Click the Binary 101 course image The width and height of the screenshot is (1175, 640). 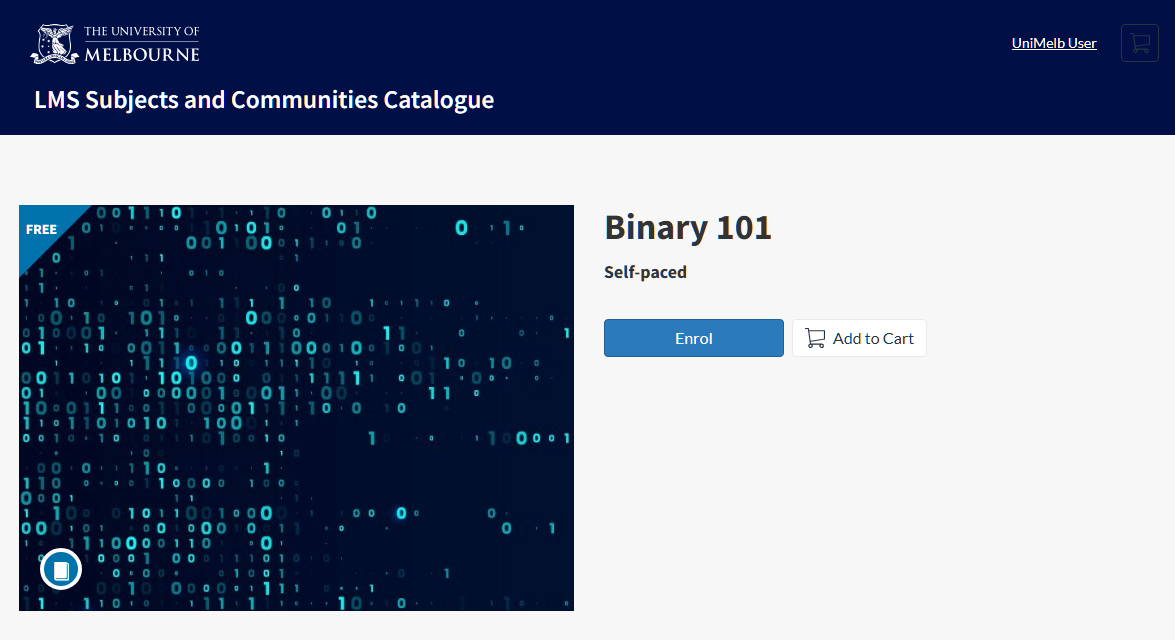coord(296,408)
